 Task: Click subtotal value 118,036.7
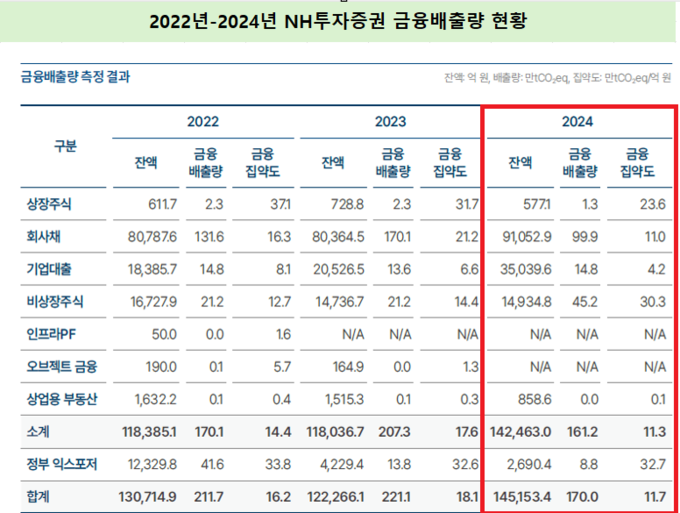click(335, 432)
